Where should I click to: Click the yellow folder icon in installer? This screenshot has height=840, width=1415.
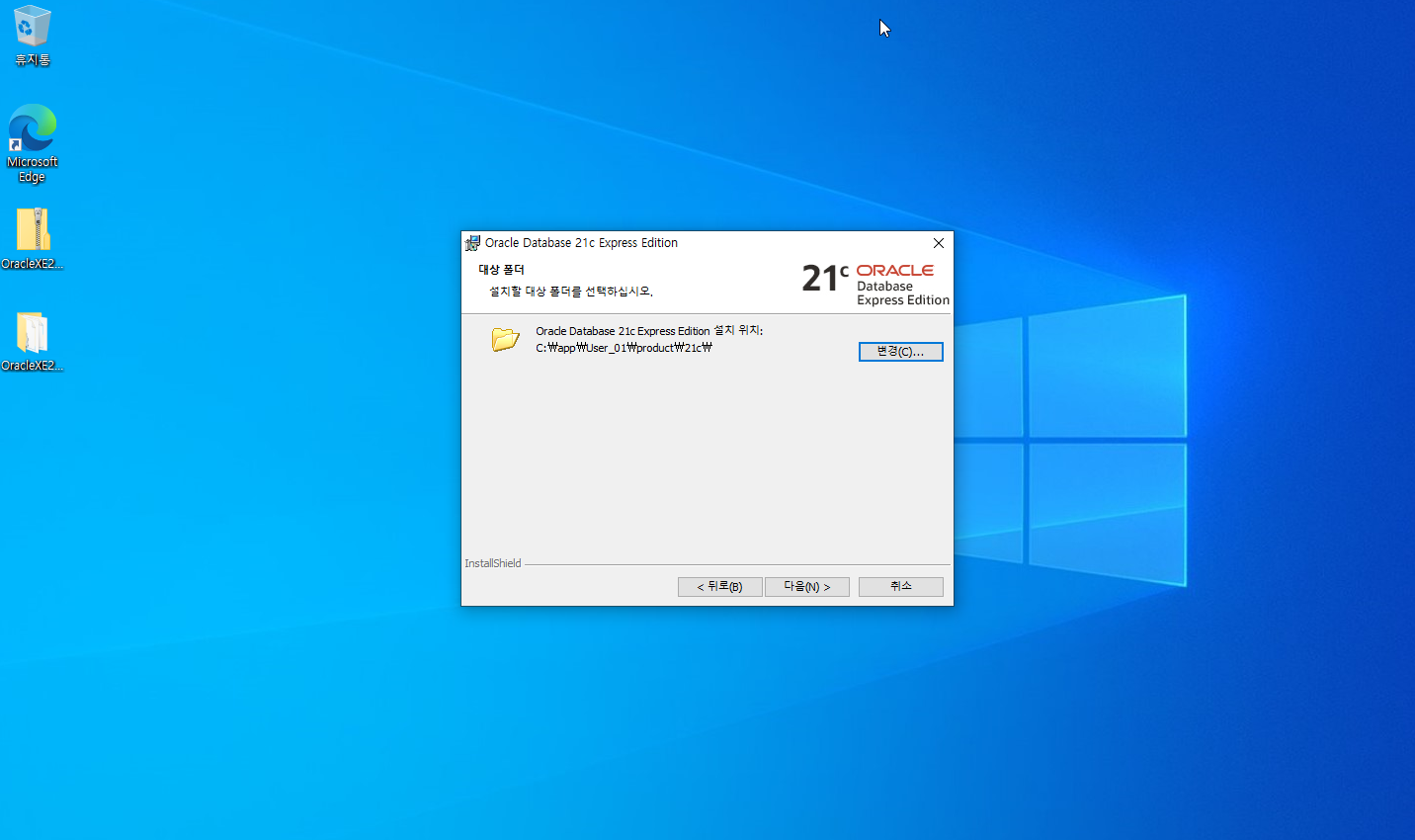505,339
